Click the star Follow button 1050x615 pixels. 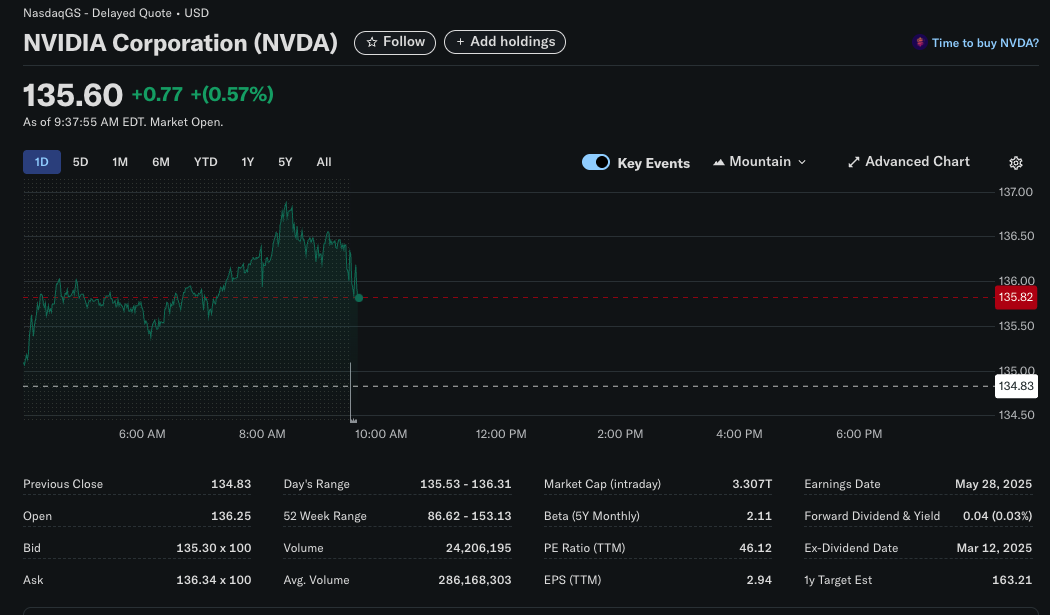point(394,42)
